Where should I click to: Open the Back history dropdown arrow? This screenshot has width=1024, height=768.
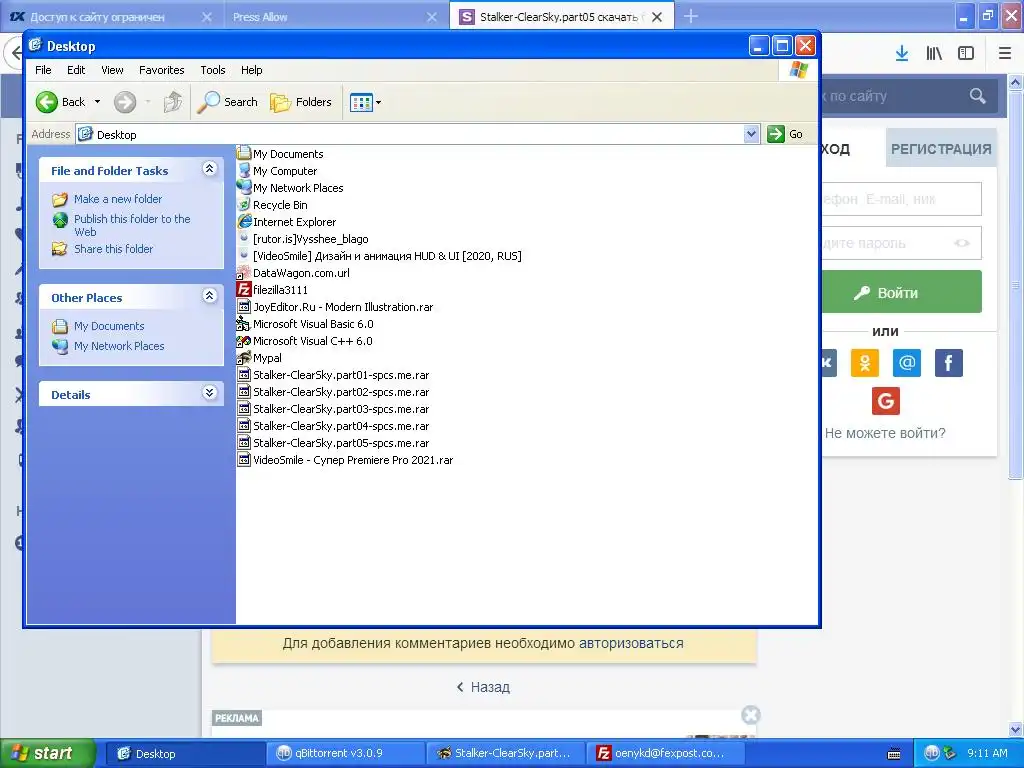97,102
